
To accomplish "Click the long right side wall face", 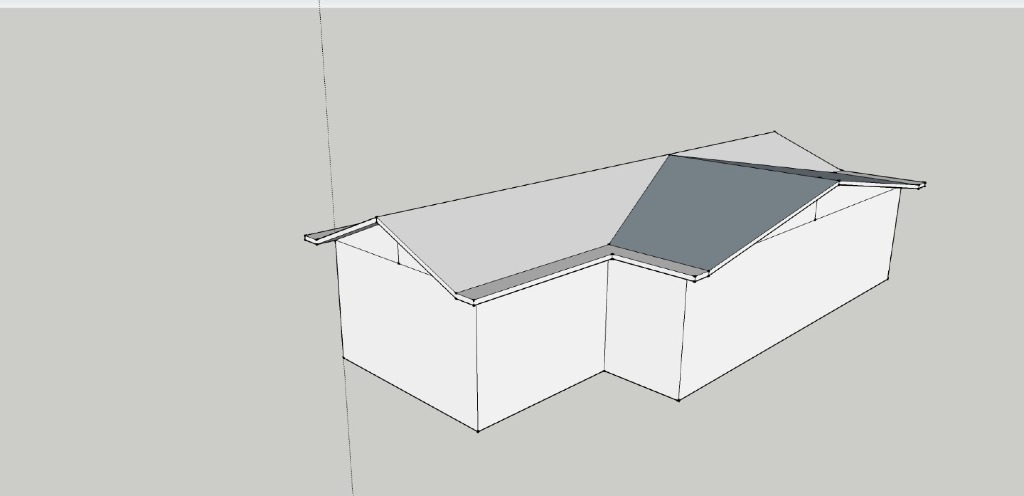I will pyautogui.click(x=790, y=300).
